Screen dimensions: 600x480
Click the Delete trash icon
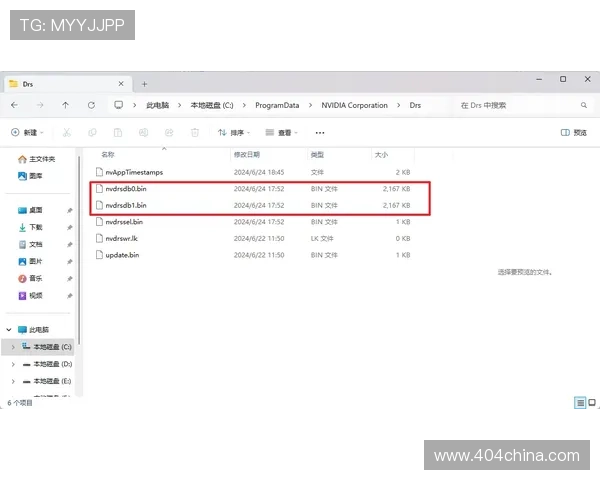point(195,132)
